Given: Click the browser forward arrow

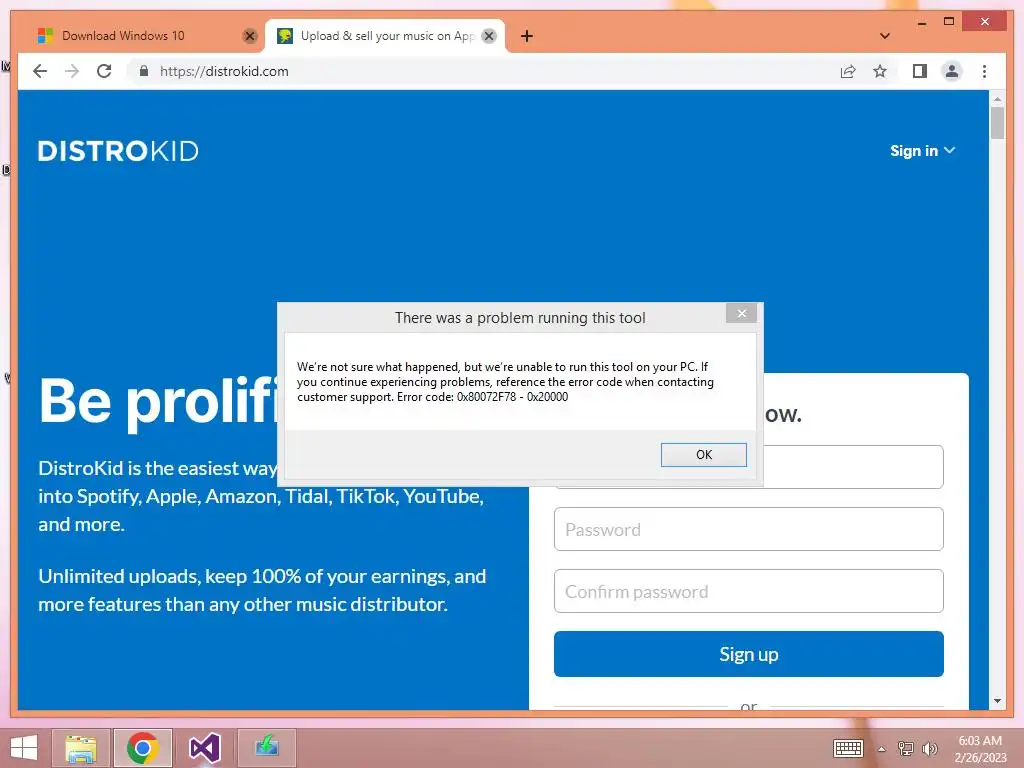Looking at the screenshot, I should 72,71.
